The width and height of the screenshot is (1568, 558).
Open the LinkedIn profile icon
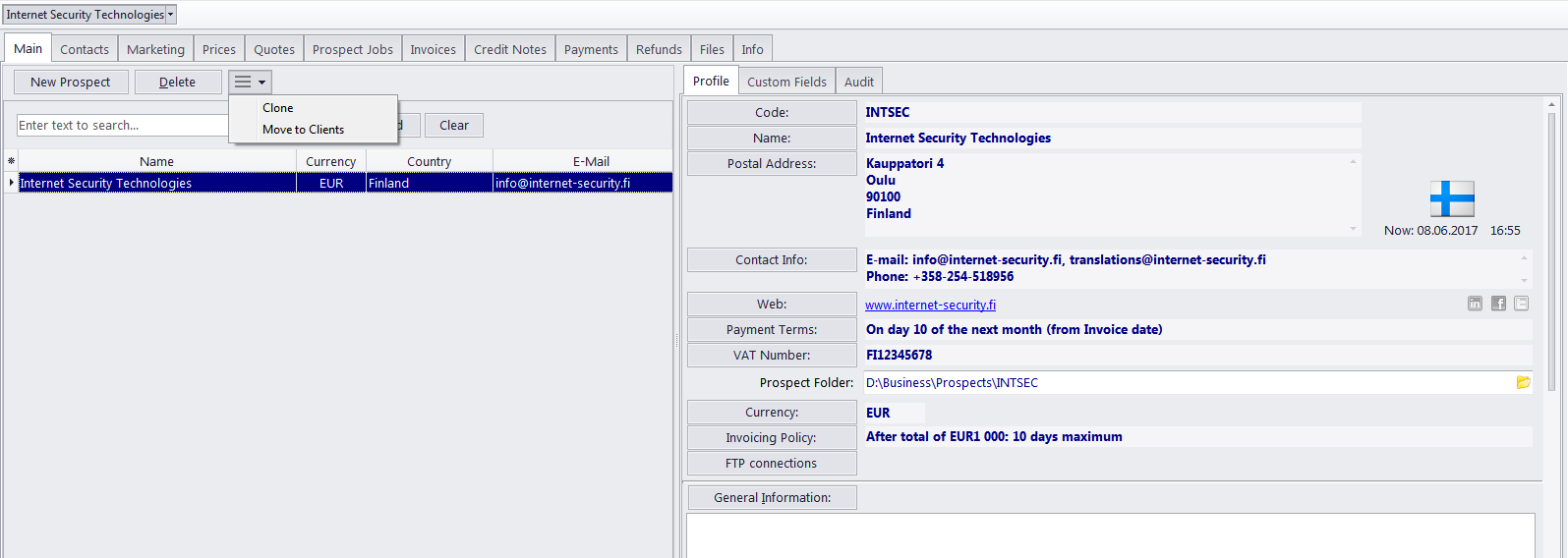pos(1475,304)
